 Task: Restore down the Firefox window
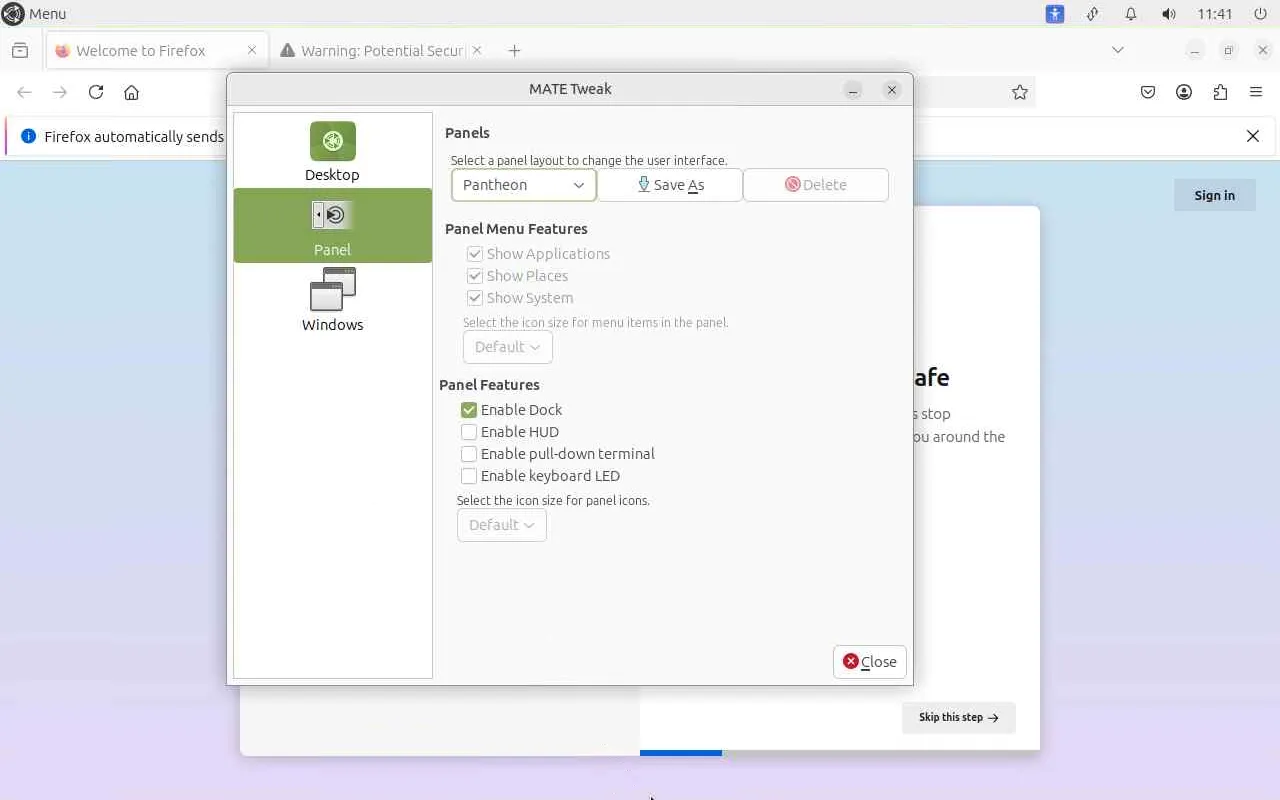[x=1229, y=50]
